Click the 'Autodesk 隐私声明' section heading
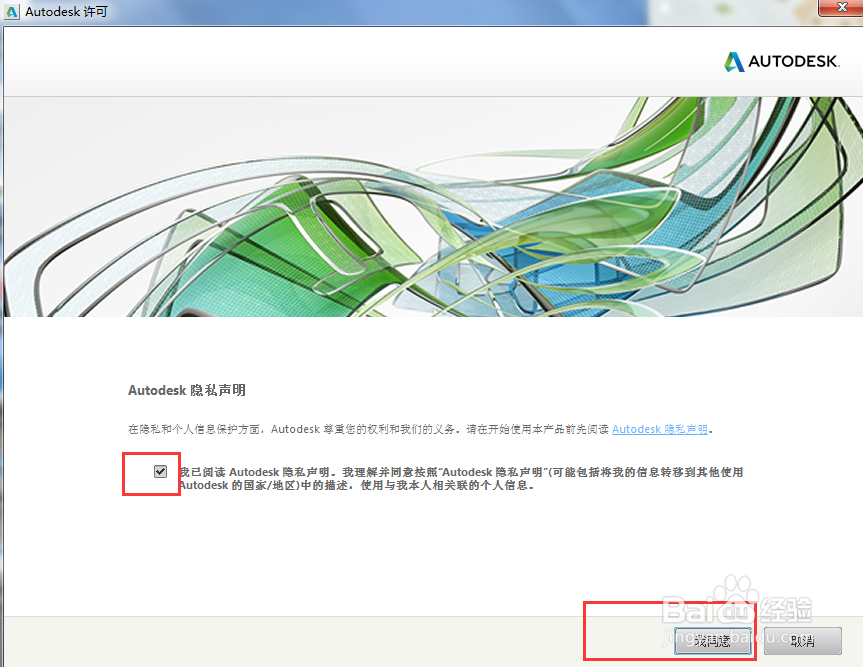This screenshot has width=863, height=667. pos(188,391)
